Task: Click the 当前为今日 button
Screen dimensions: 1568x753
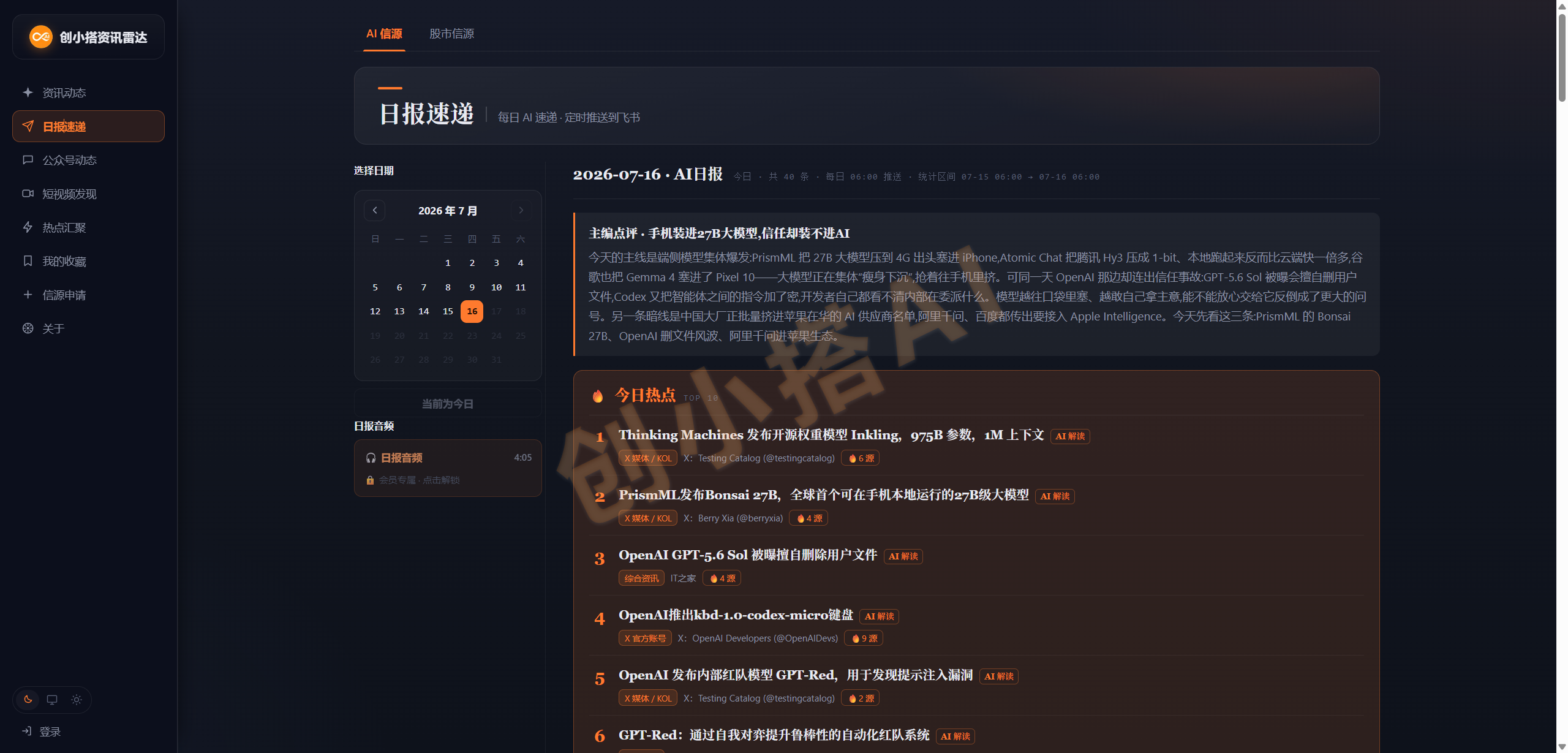Action: [448, 404]
